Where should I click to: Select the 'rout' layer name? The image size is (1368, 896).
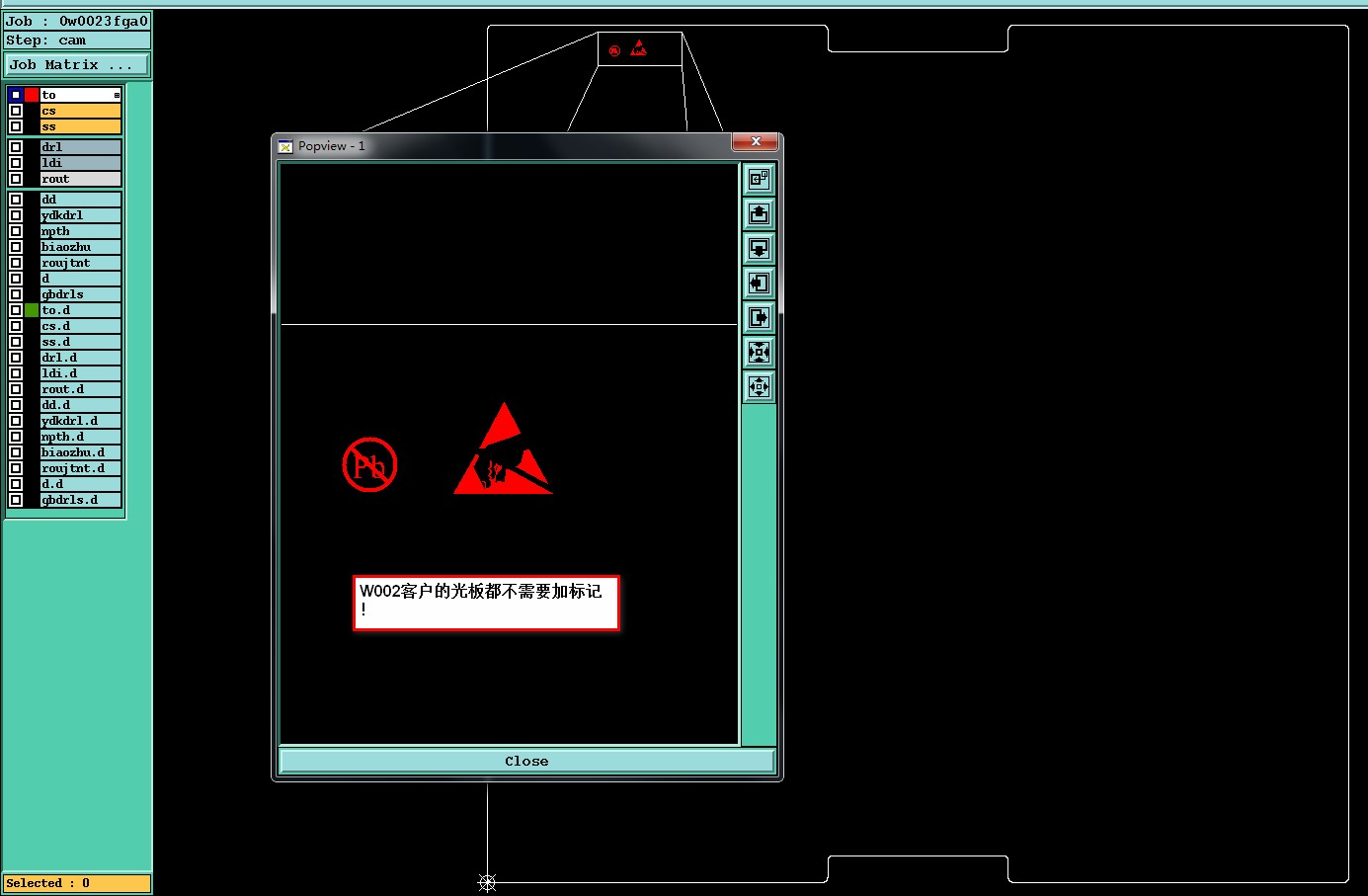point(80,179)
